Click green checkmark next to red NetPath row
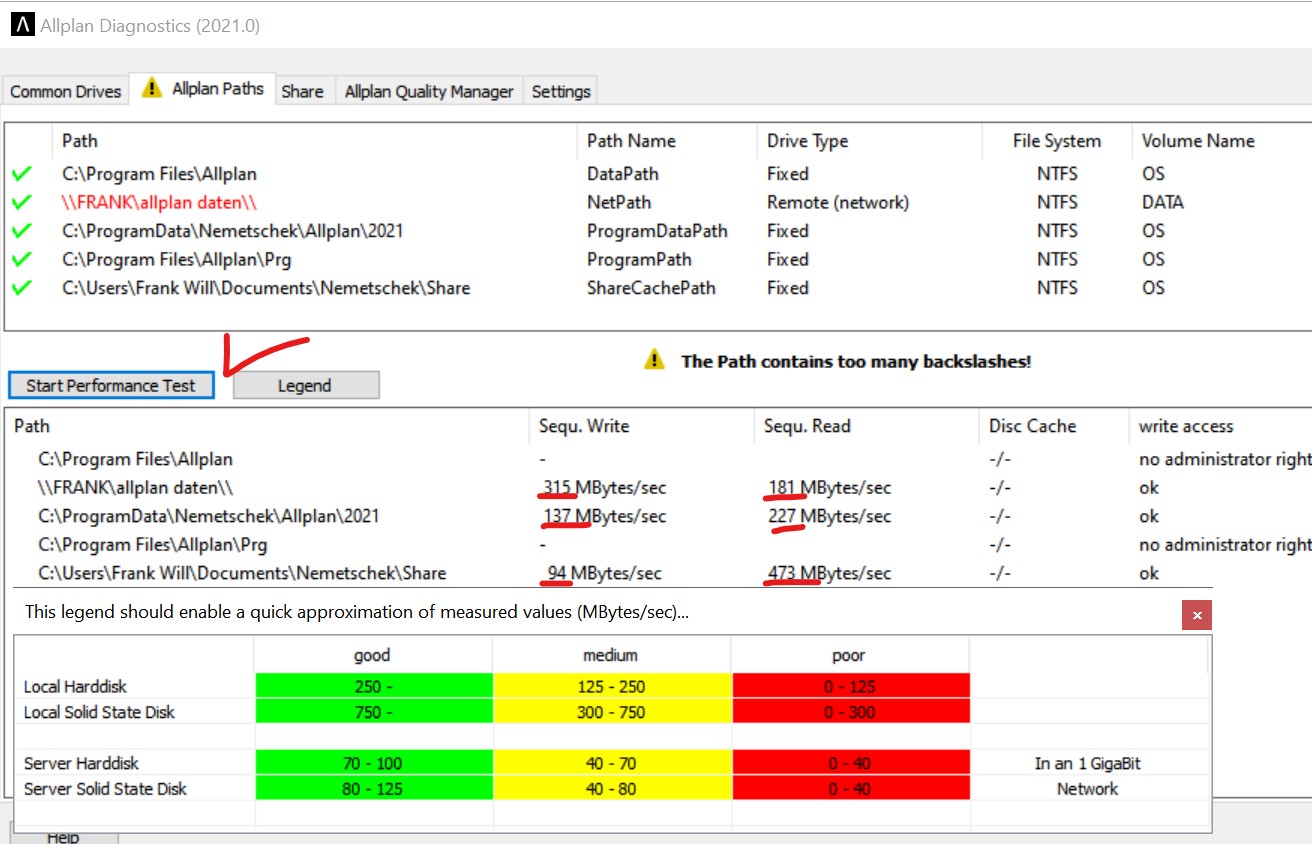 pos(22,202)
